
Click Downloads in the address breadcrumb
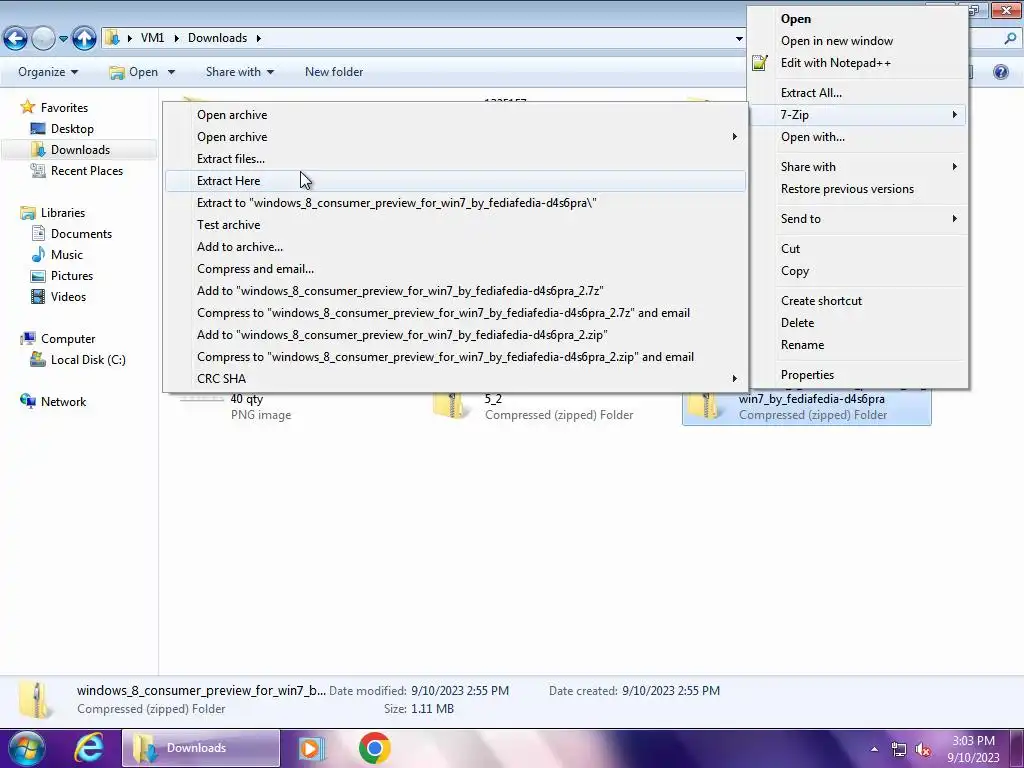pos(217,38)
